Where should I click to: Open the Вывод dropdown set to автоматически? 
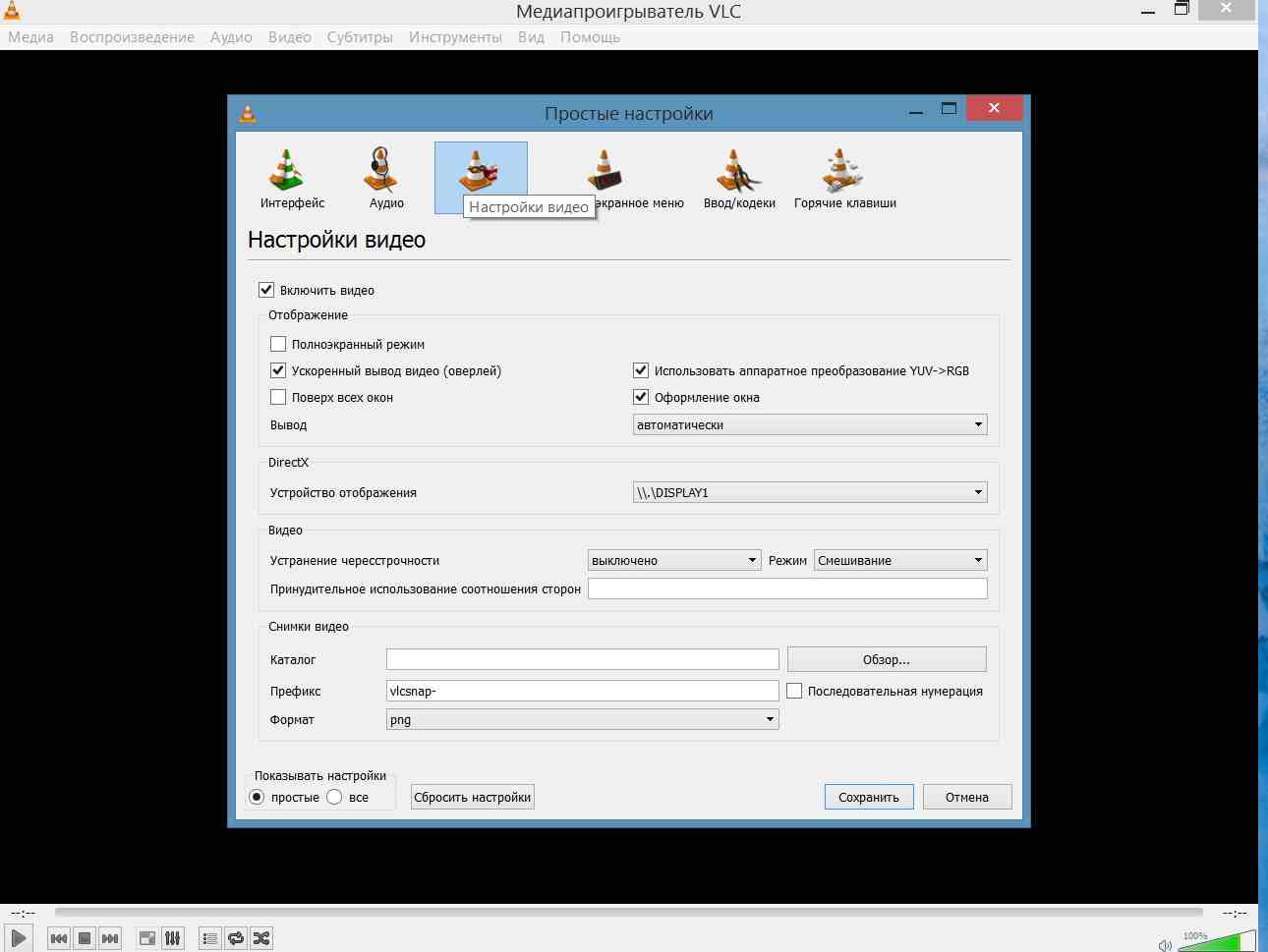(810, 424)
